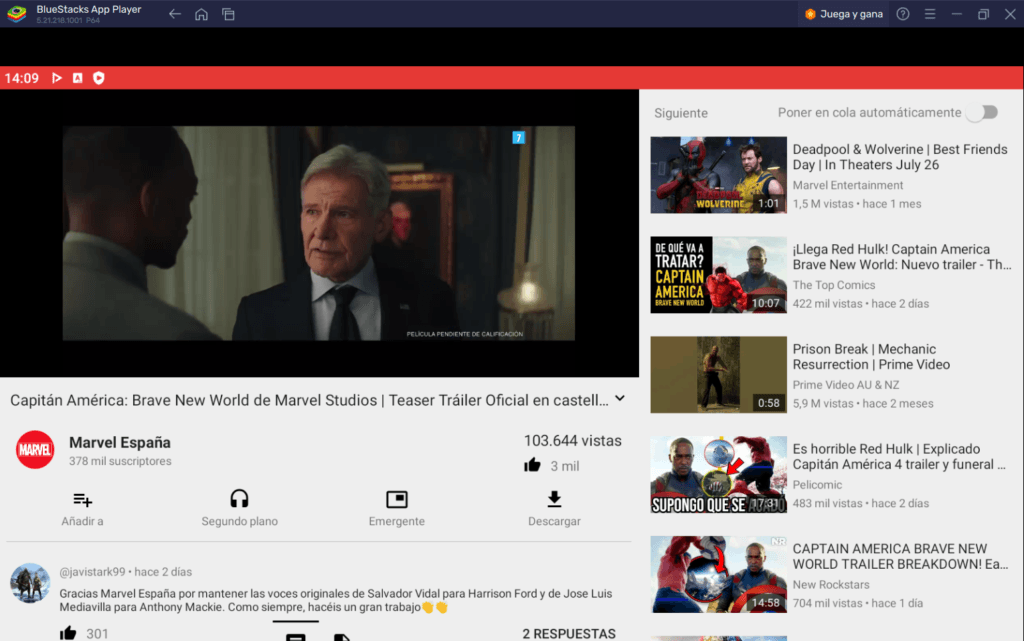1024x641 pixels.
Task: Click the Siguiente heading text
Action: coord(680,113)
